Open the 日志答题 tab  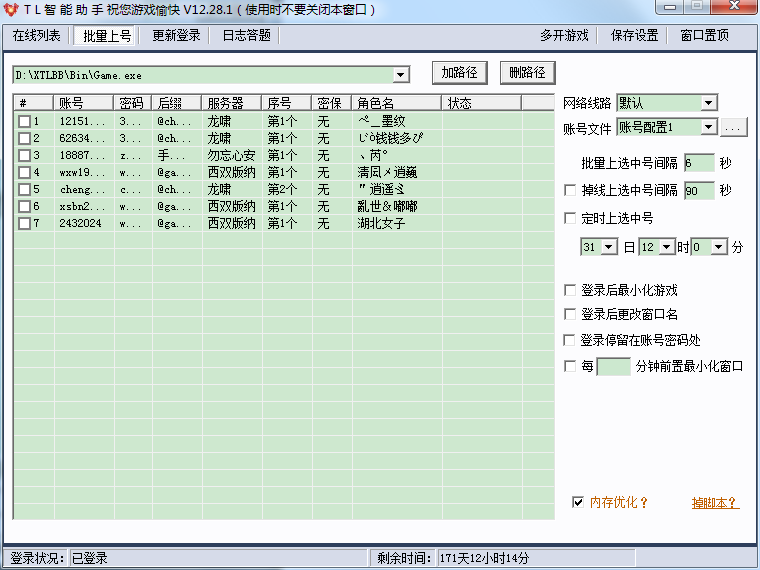(x=246, y=35)
